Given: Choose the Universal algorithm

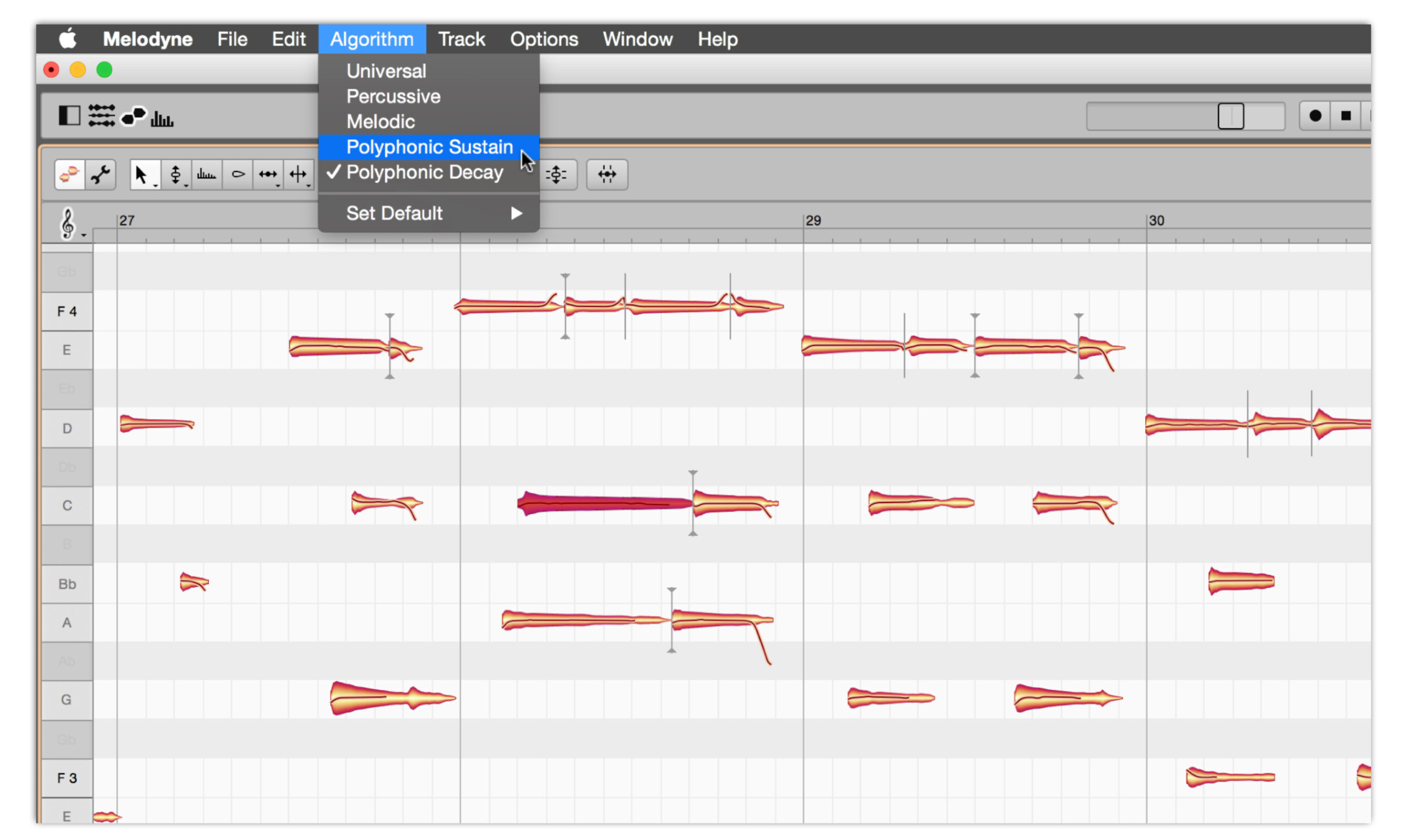Looking at the screenshot, I should (428, 71).
